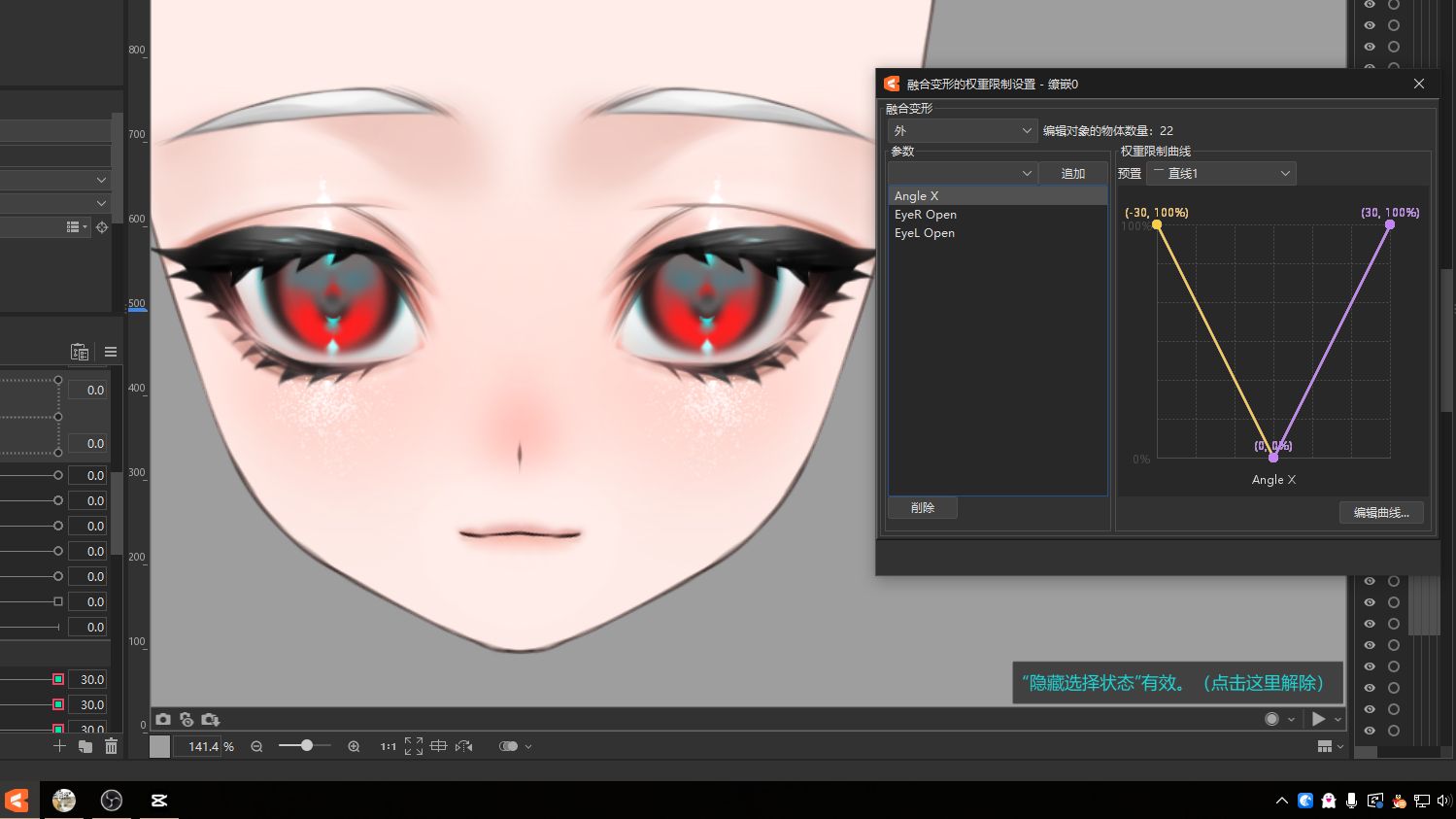Reset canvas to 1:1 zoom
The width and height of the screenshot is (1456, 819).
click(388, 747)
